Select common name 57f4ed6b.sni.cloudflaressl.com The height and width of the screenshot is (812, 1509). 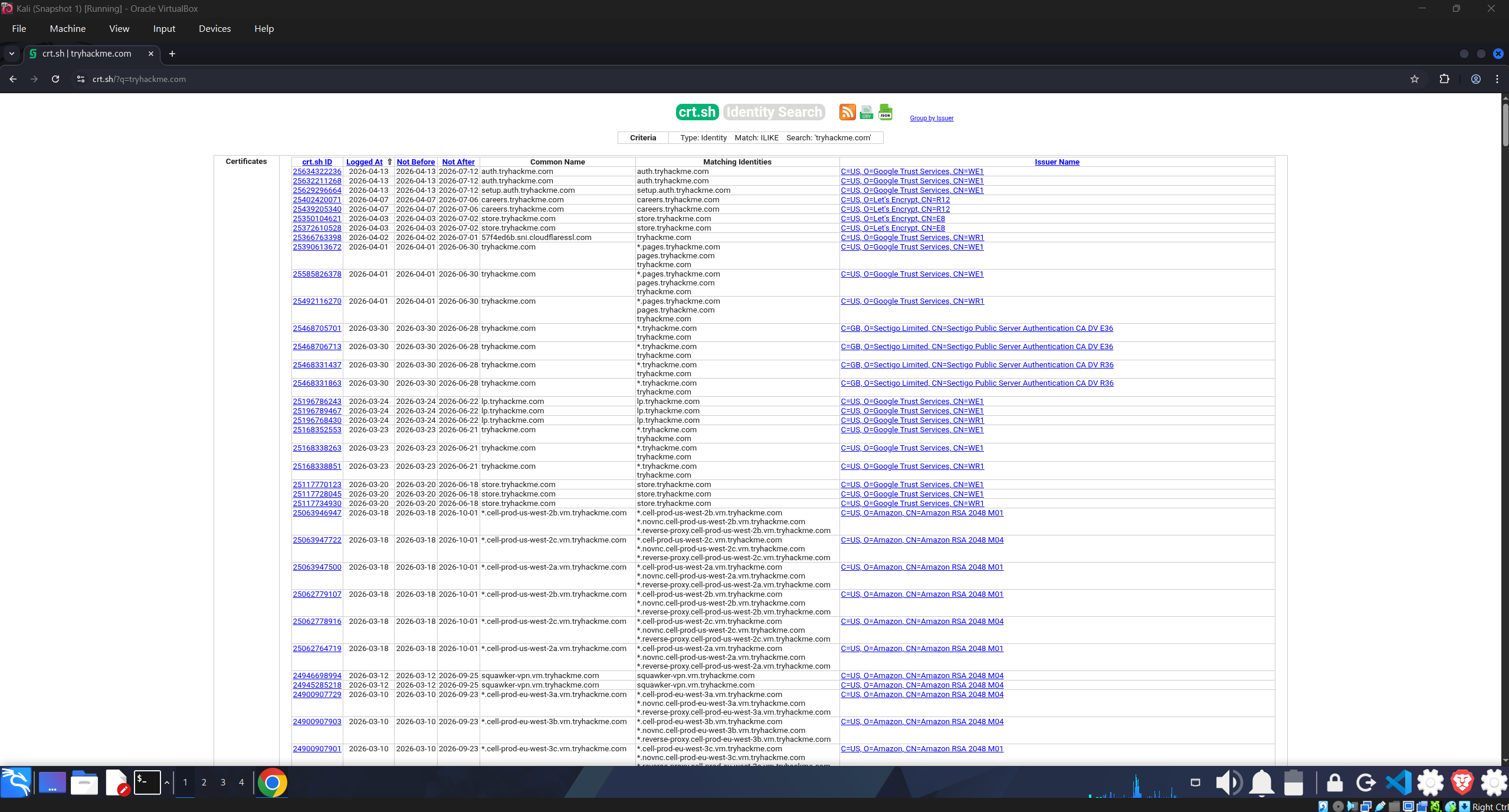click(x=536, y=238)
